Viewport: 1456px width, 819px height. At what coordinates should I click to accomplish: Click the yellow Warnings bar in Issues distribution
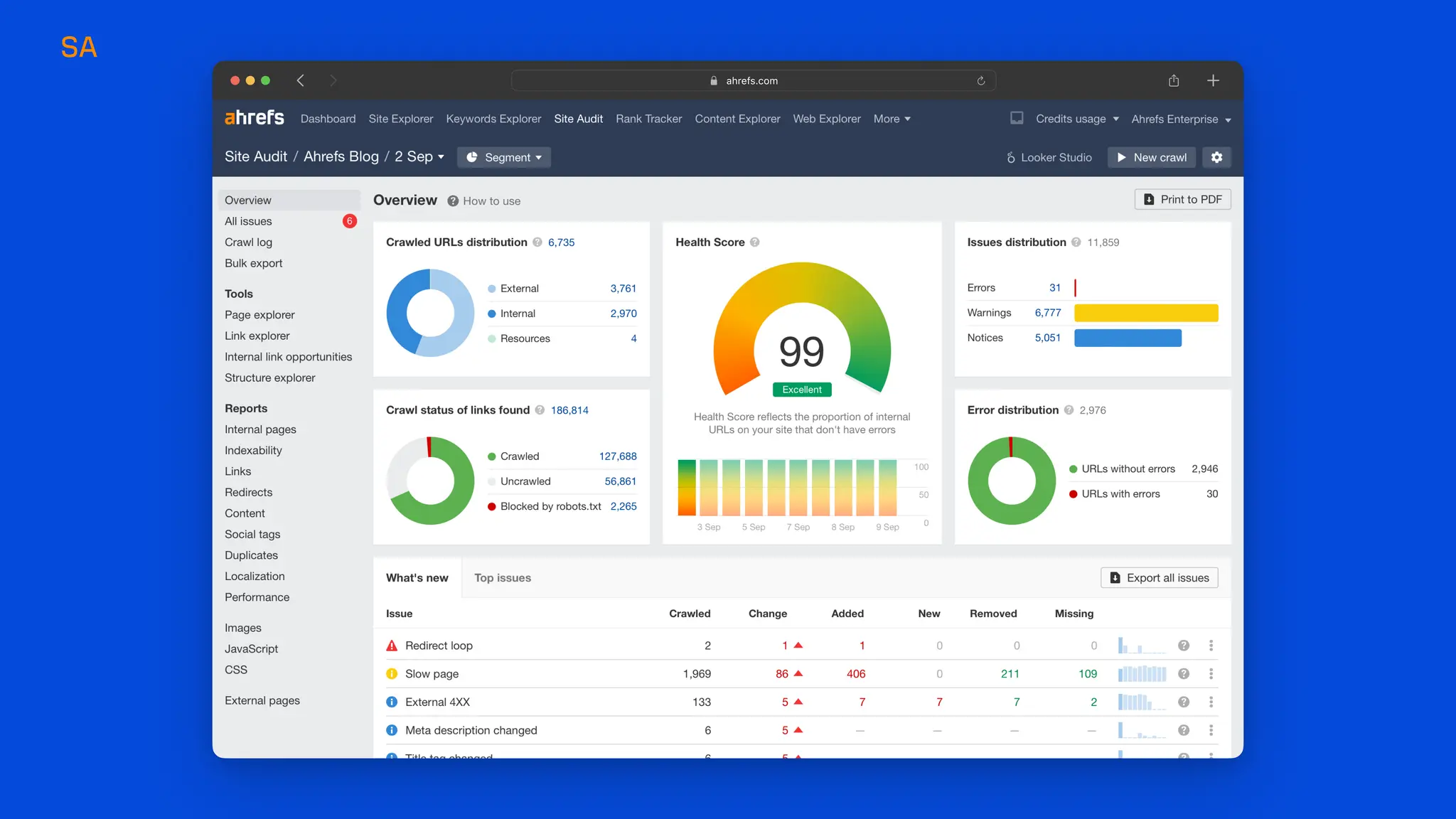pyautogui.click(x=1146, y=313)
